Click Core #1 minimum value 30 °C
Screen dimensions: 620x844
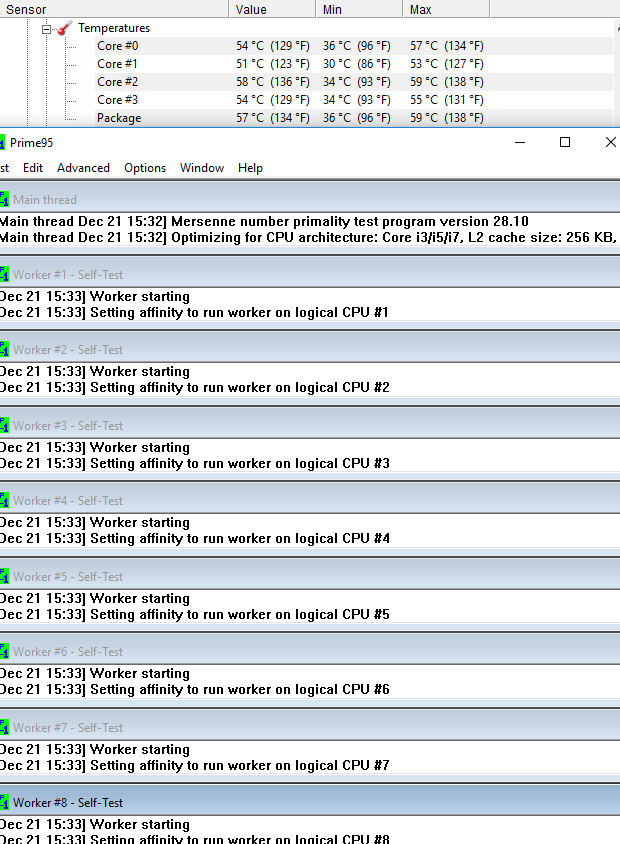[x=357, y=64]
